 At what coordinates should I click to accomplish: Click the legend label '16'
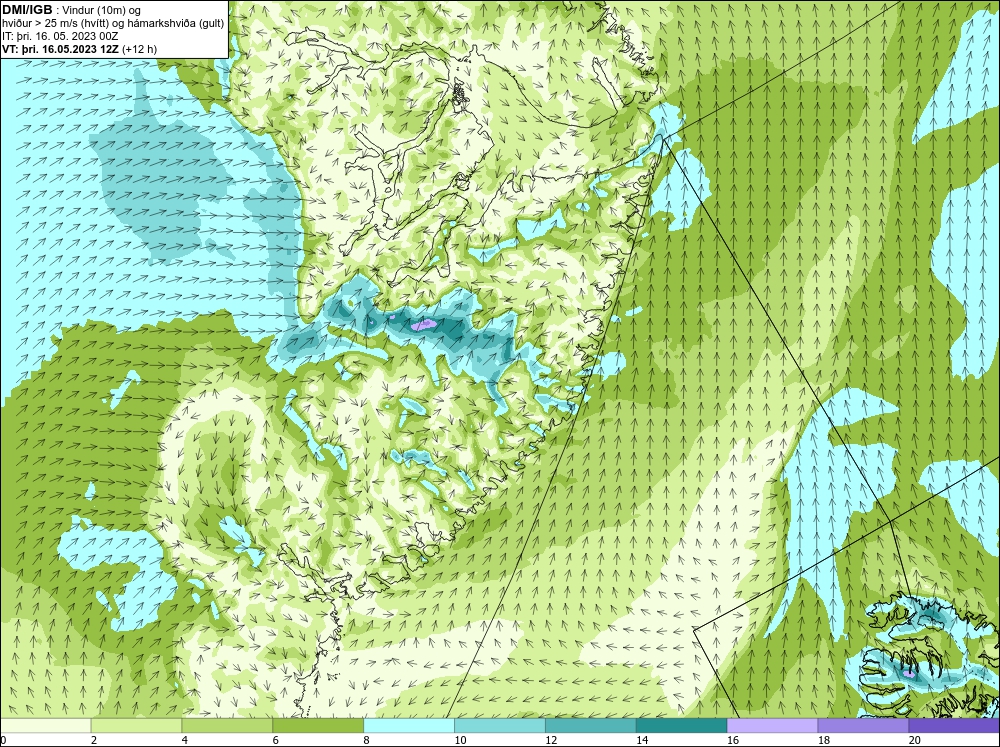(x=733, y=740)
